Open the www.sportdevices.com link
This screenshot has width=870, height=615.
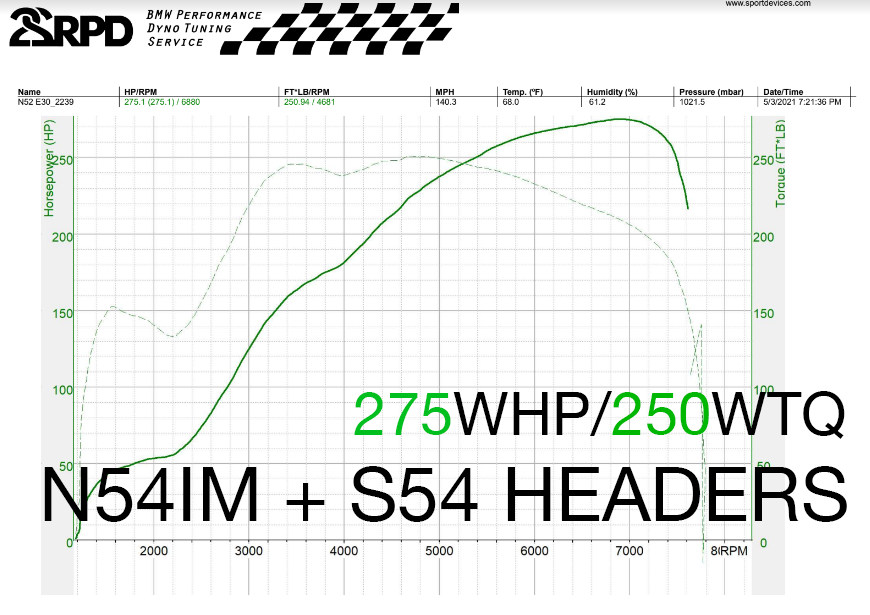[795, 4]
